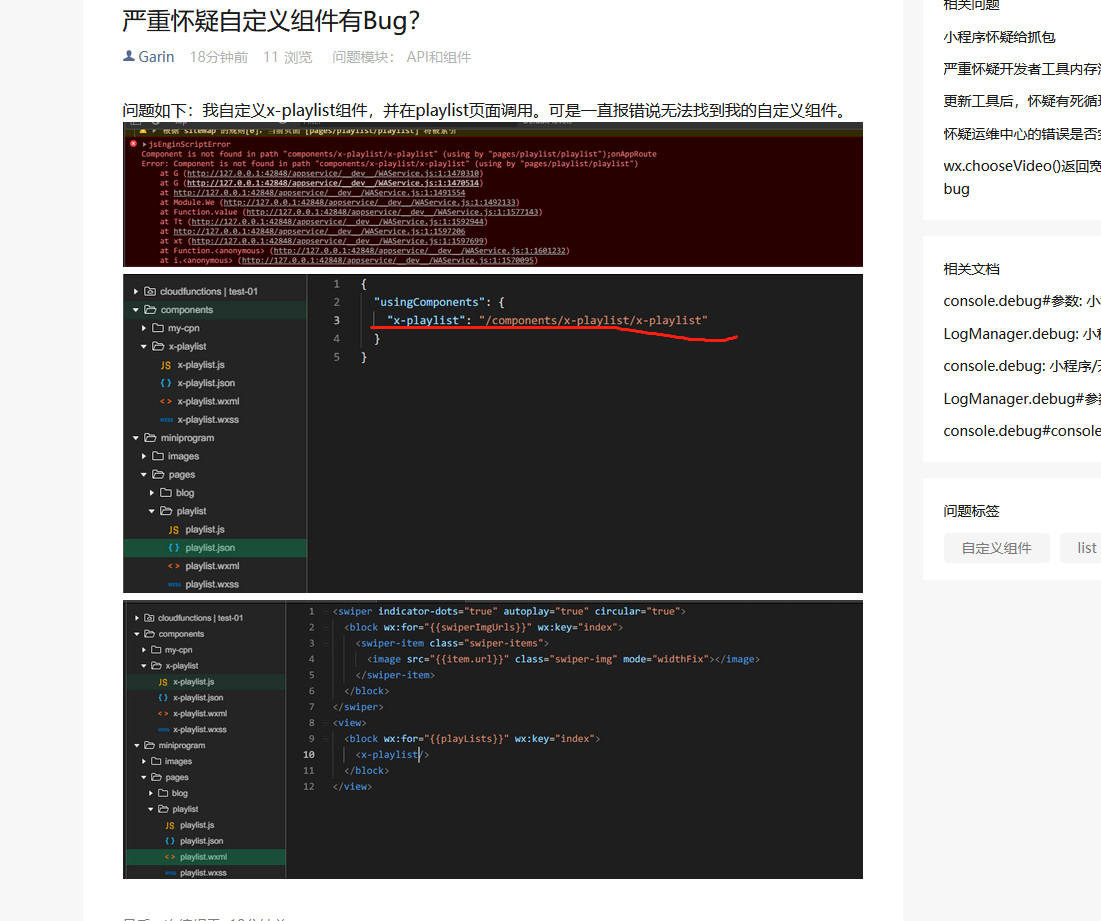Select highlighted playlist.json row in JSON screenshot tree

tap(215, 548)
